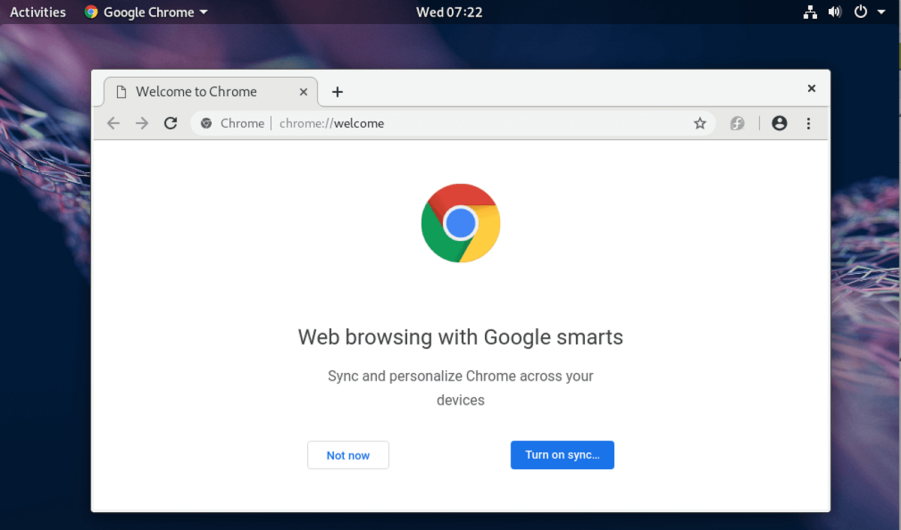
Task: Open the Flash extension icon in the toolbar
Action: pyautogui.click(x=737, y=123)
